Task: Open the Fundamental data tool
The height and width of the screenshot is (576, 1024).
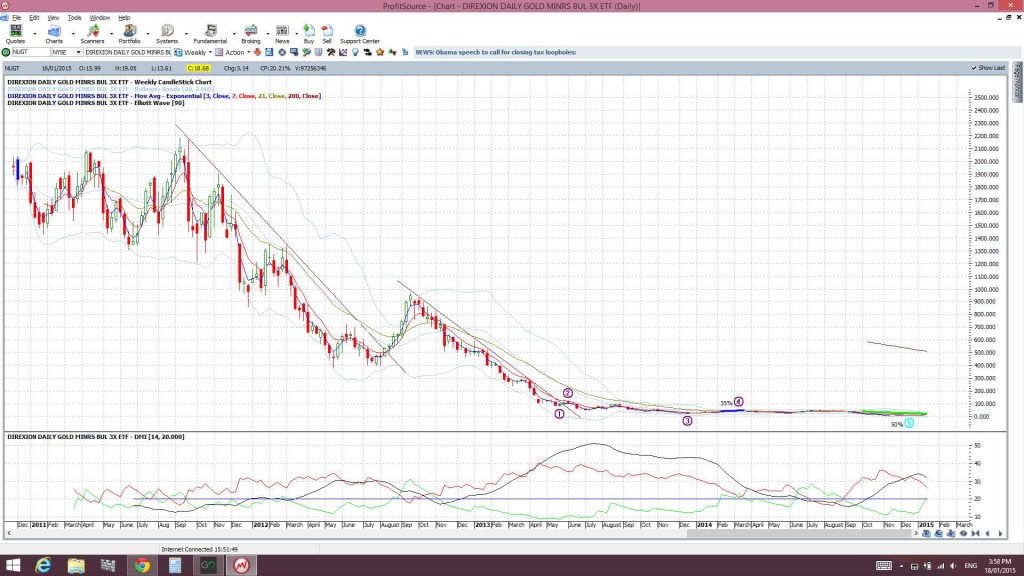Action: pos(210,34)
